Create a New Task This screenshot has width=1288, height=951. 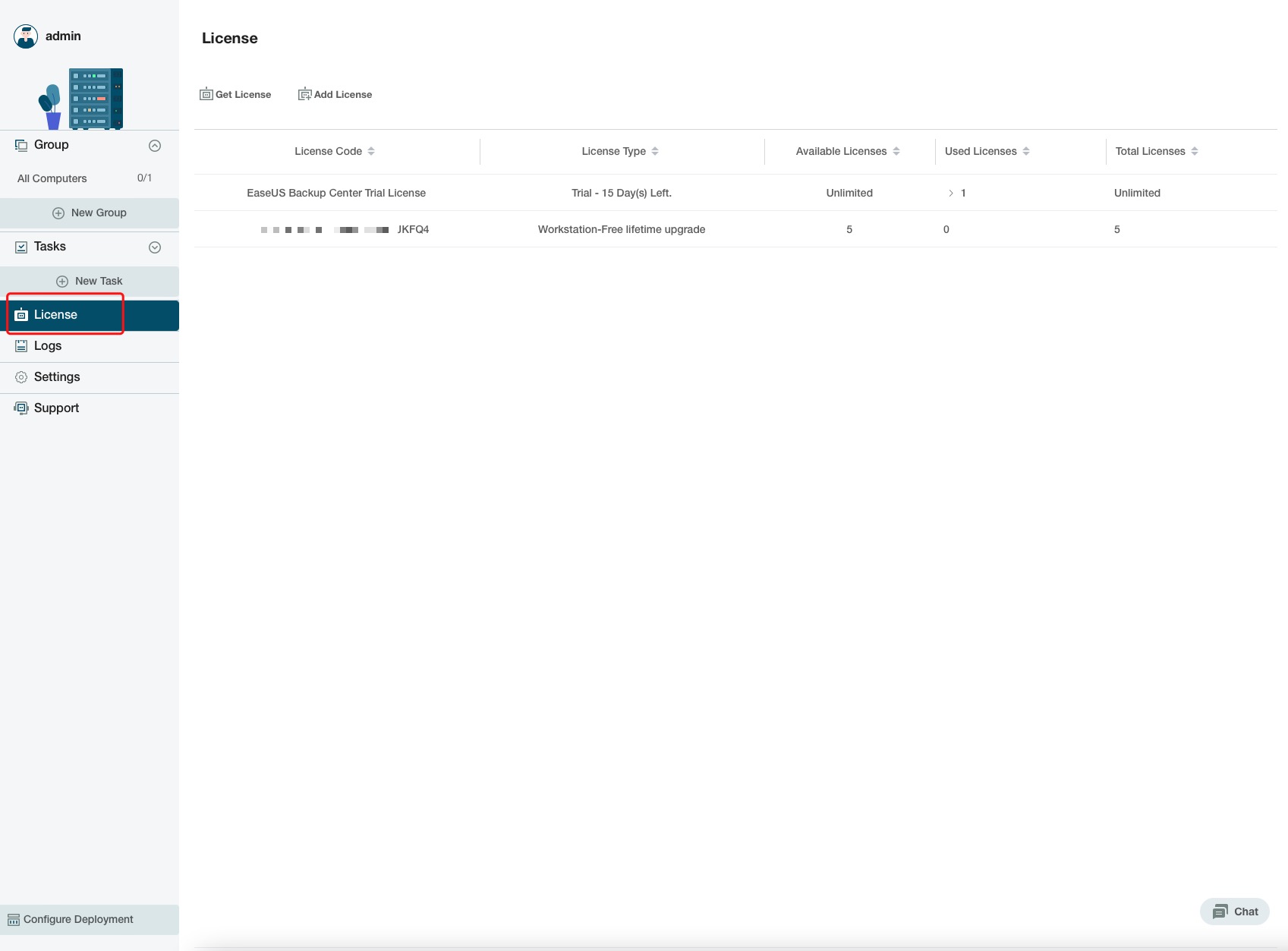(90, 282)
